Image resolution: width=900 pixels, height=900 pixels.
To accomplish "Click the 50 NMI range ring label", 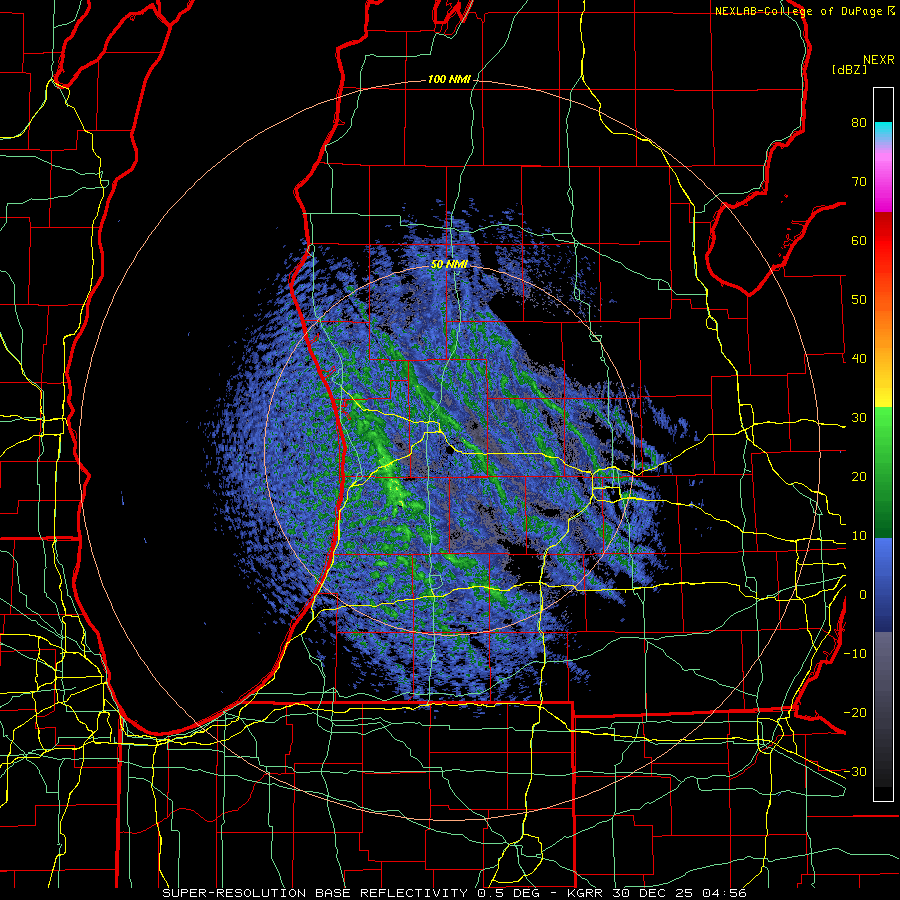I will 449,265.
